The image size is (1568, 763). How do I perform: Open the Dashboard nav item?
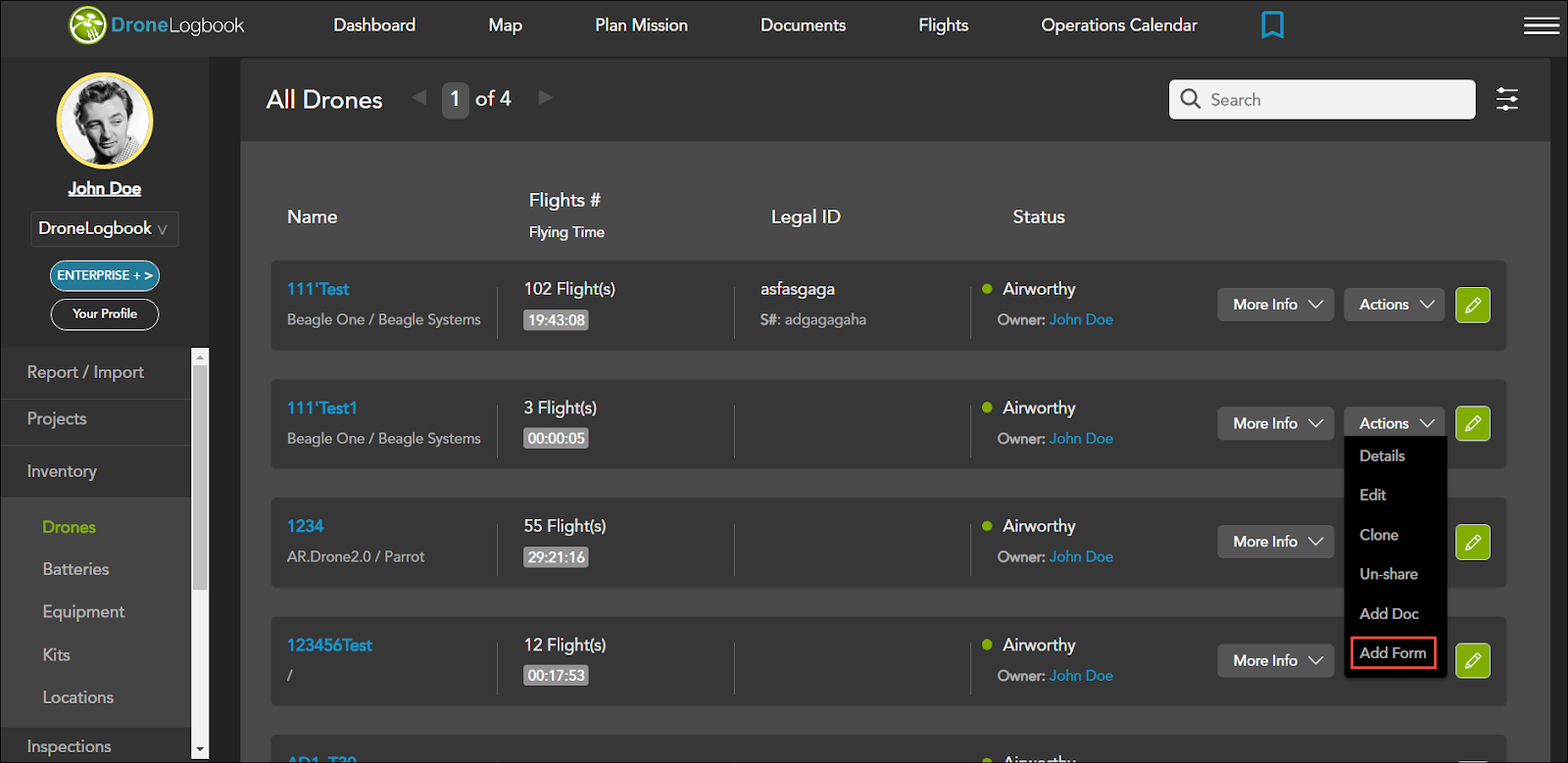(x=374, y=24)
